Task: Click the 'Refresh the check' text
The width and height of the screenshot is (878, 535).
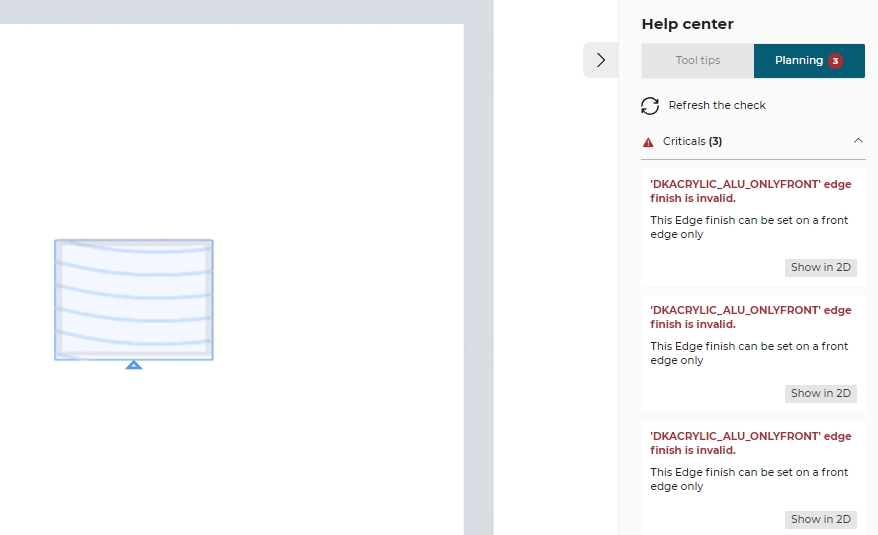Action: pyautogui.click(x=717, y=106)
